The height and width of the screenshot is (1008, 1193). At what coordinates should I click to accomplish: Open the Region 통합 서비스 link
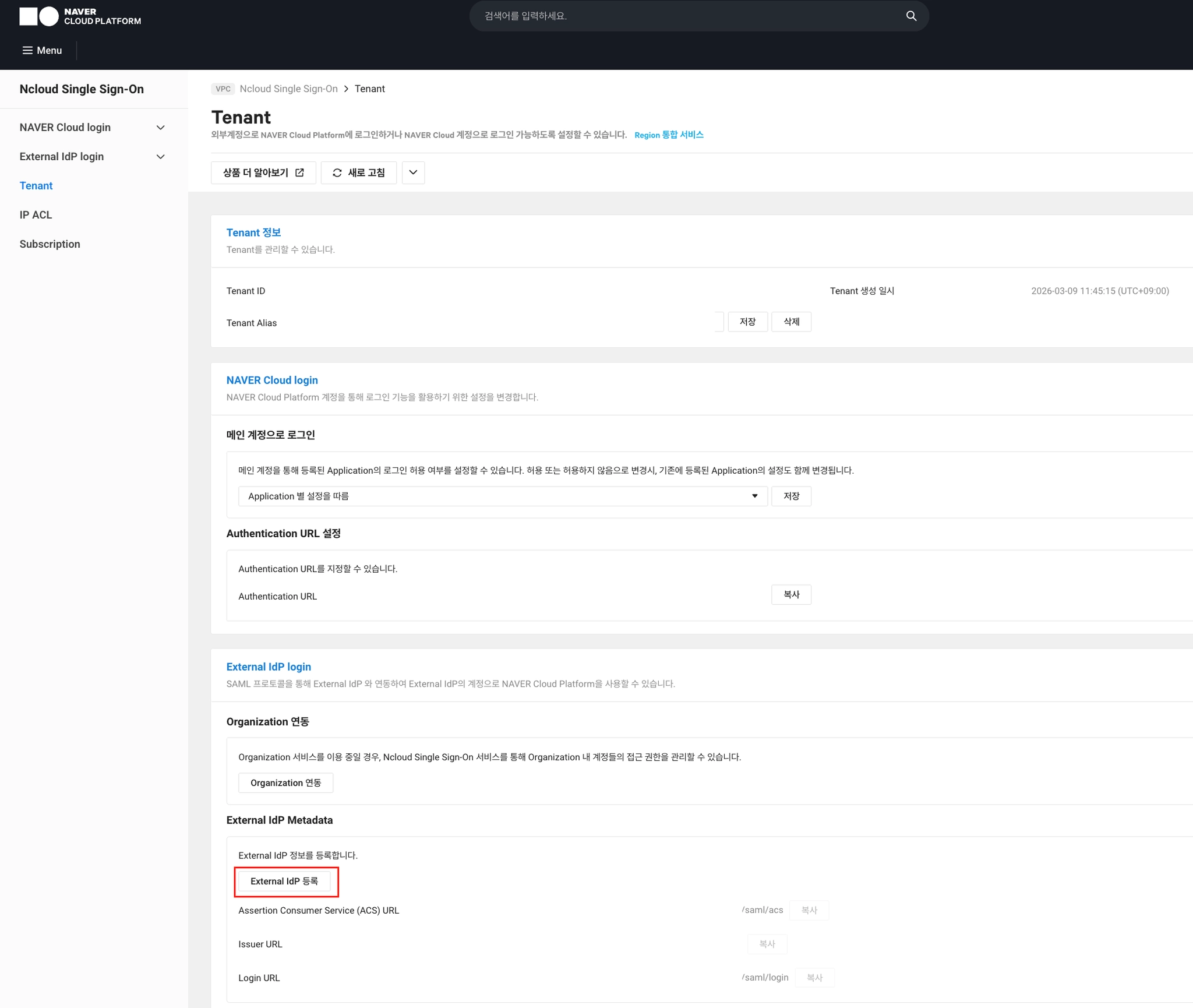[669, 135]
